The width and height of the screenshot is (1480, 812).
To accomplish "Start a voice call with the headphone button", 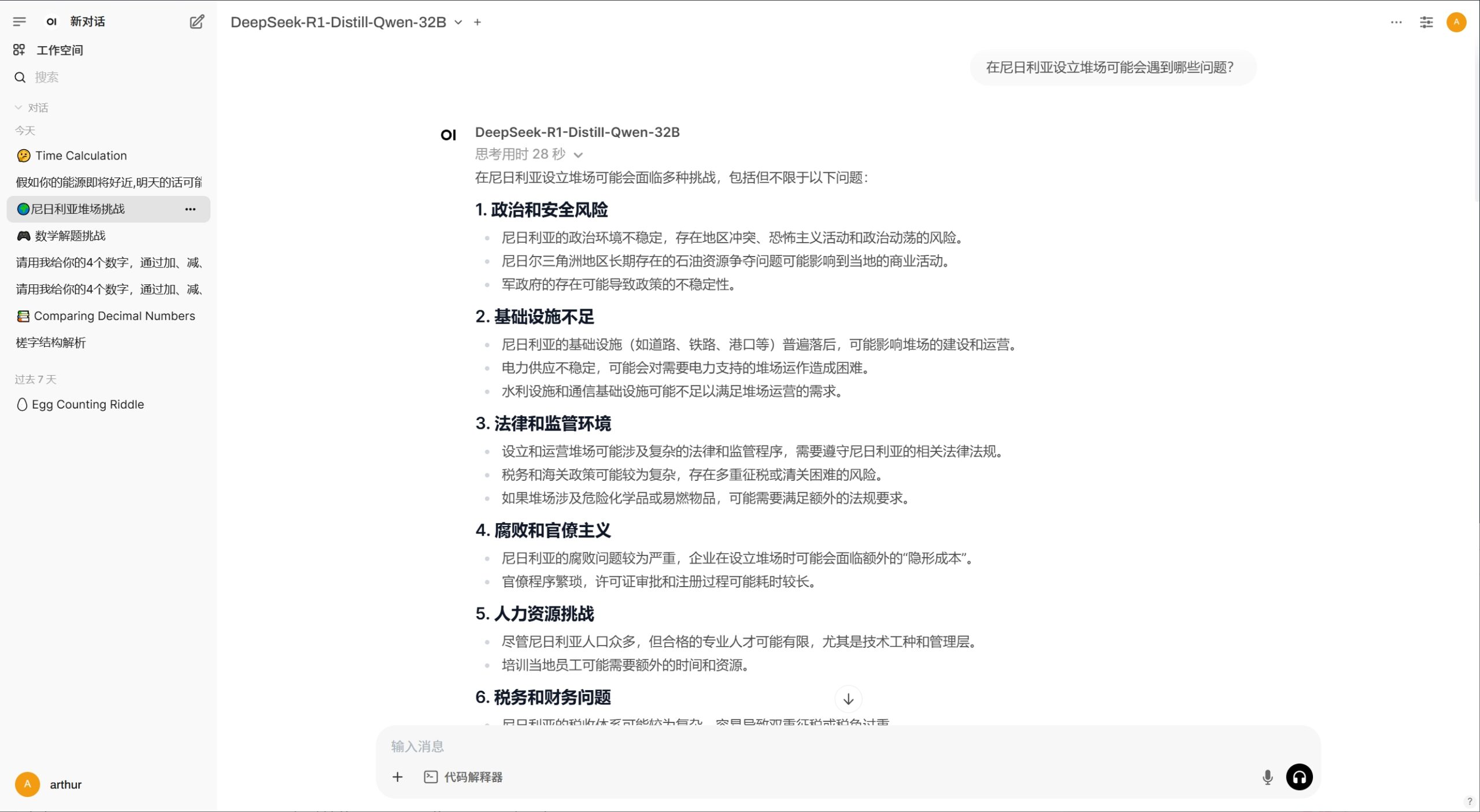I will [x=1299, y=777].
